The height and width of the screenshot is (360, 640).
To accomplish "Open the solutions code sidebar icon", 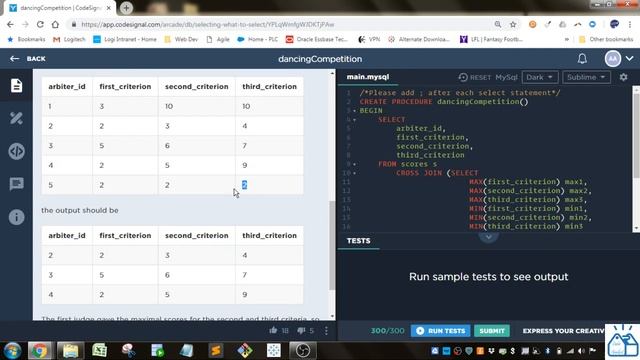I will (16, 151).
